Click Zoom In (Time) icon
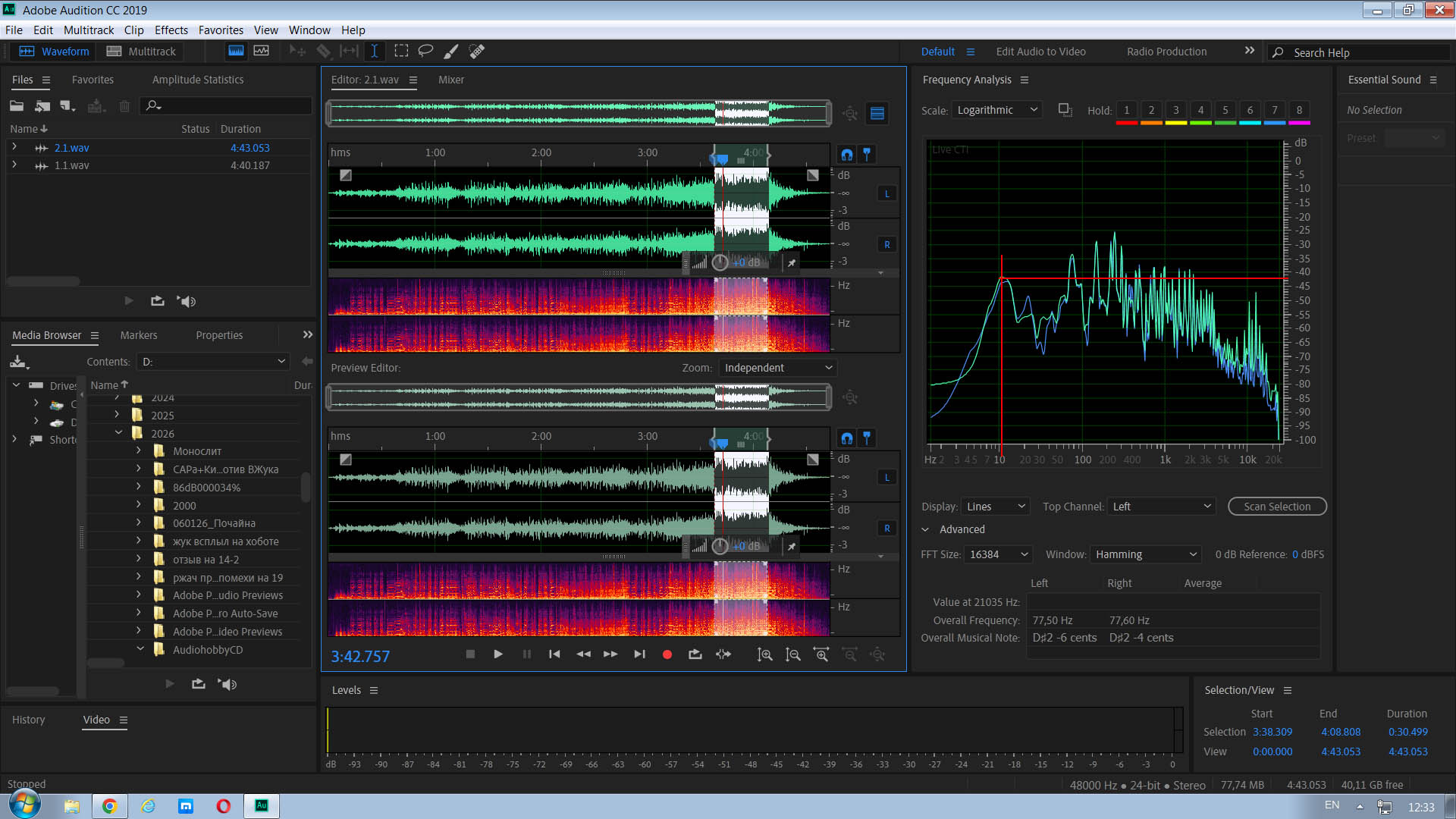This screenshot has width=1456, height=819. click(821, 654)
